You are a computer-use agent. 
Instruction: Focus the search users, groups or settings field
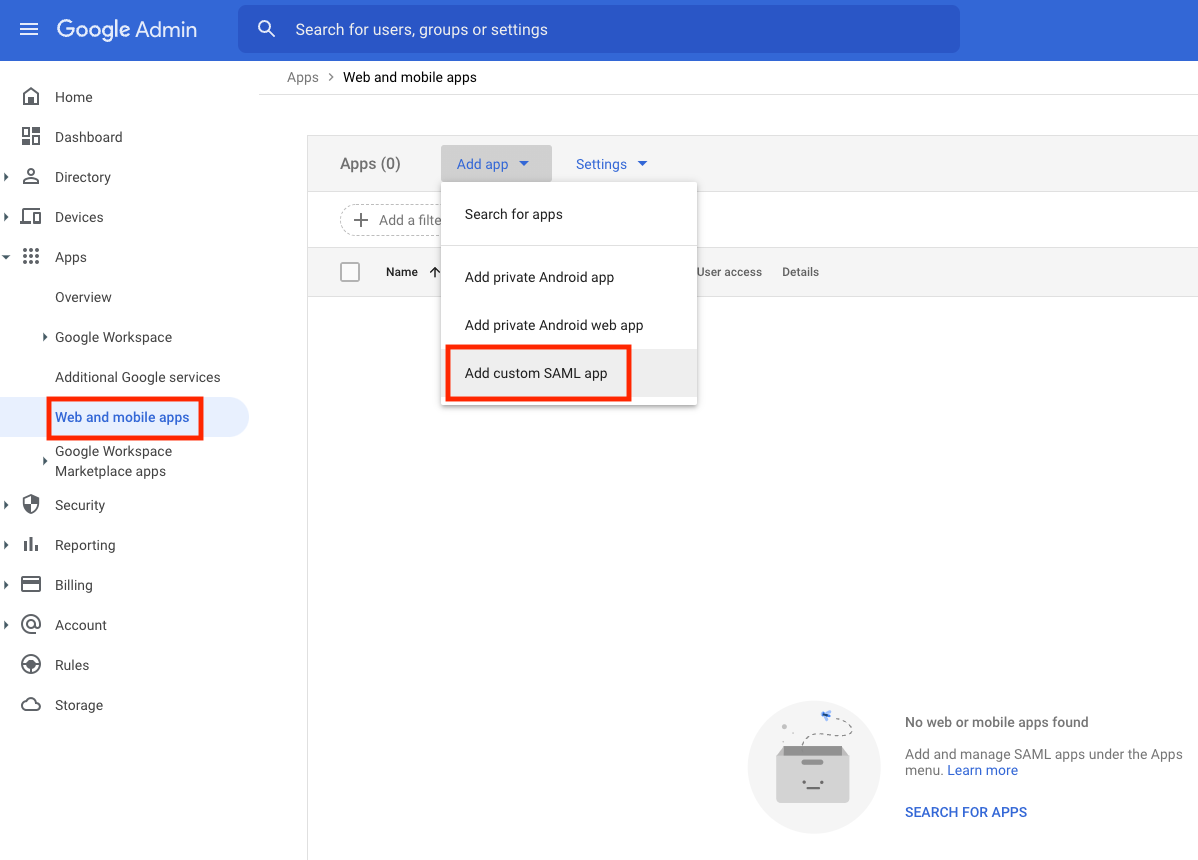599,29
